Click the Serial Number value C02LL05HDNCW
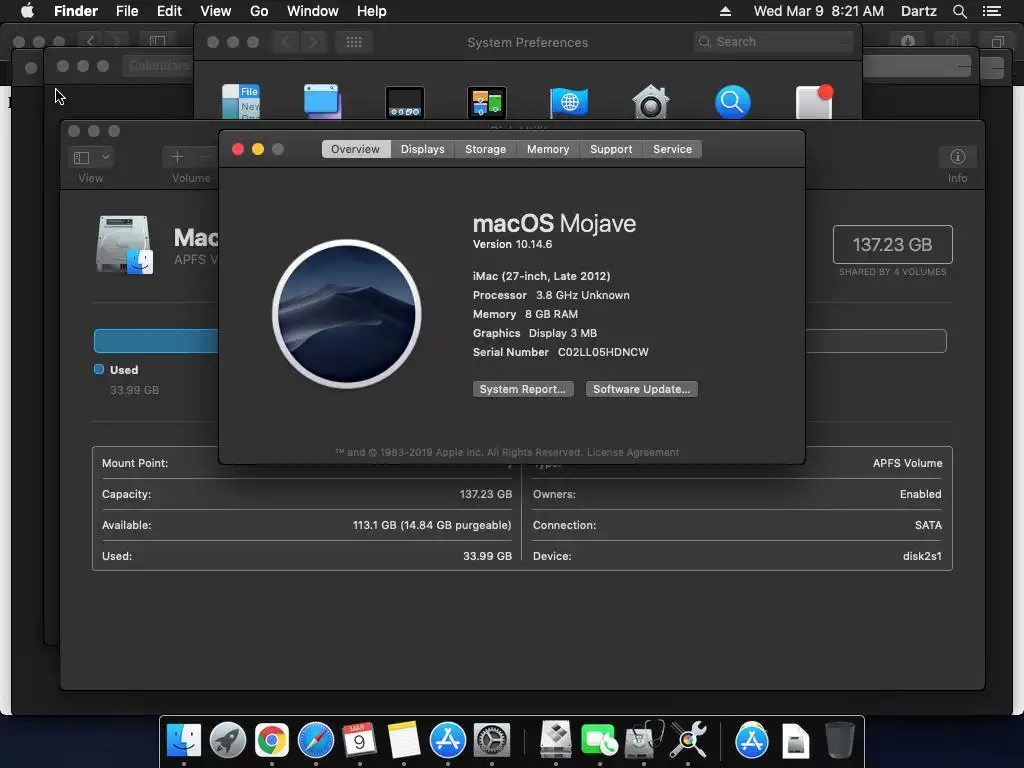 pyautogui.click(x=603, y=352)
